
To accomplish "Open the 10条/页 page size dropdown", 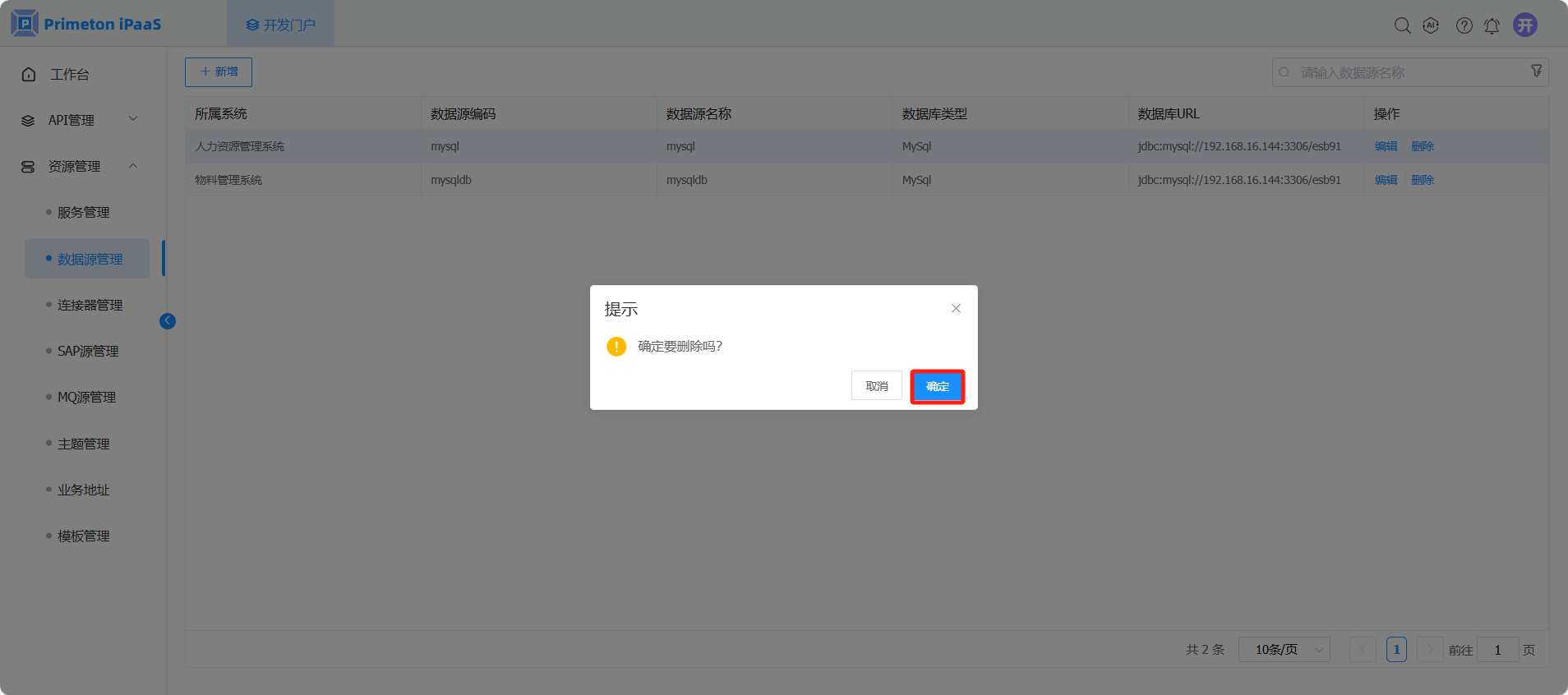I will point(1284,650).
